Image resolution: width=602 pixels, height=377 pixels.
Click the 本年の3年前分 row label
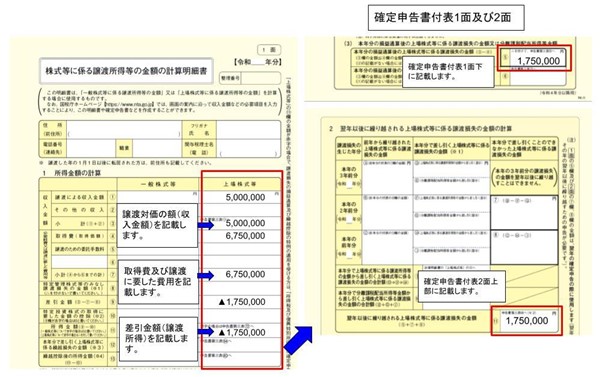pyautogui.click(x=348, y=177)
